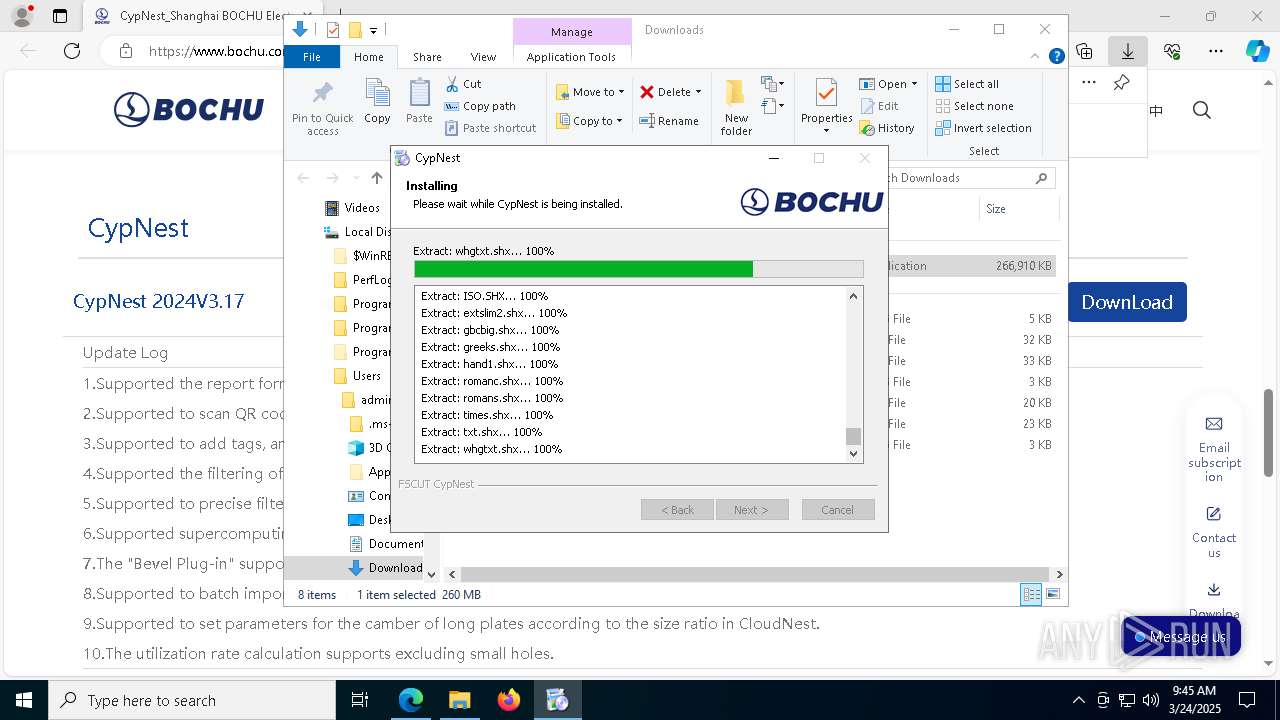Screen dimensions: 1280x720
Task: Click the Size column header
Action: pos(1018,209)
